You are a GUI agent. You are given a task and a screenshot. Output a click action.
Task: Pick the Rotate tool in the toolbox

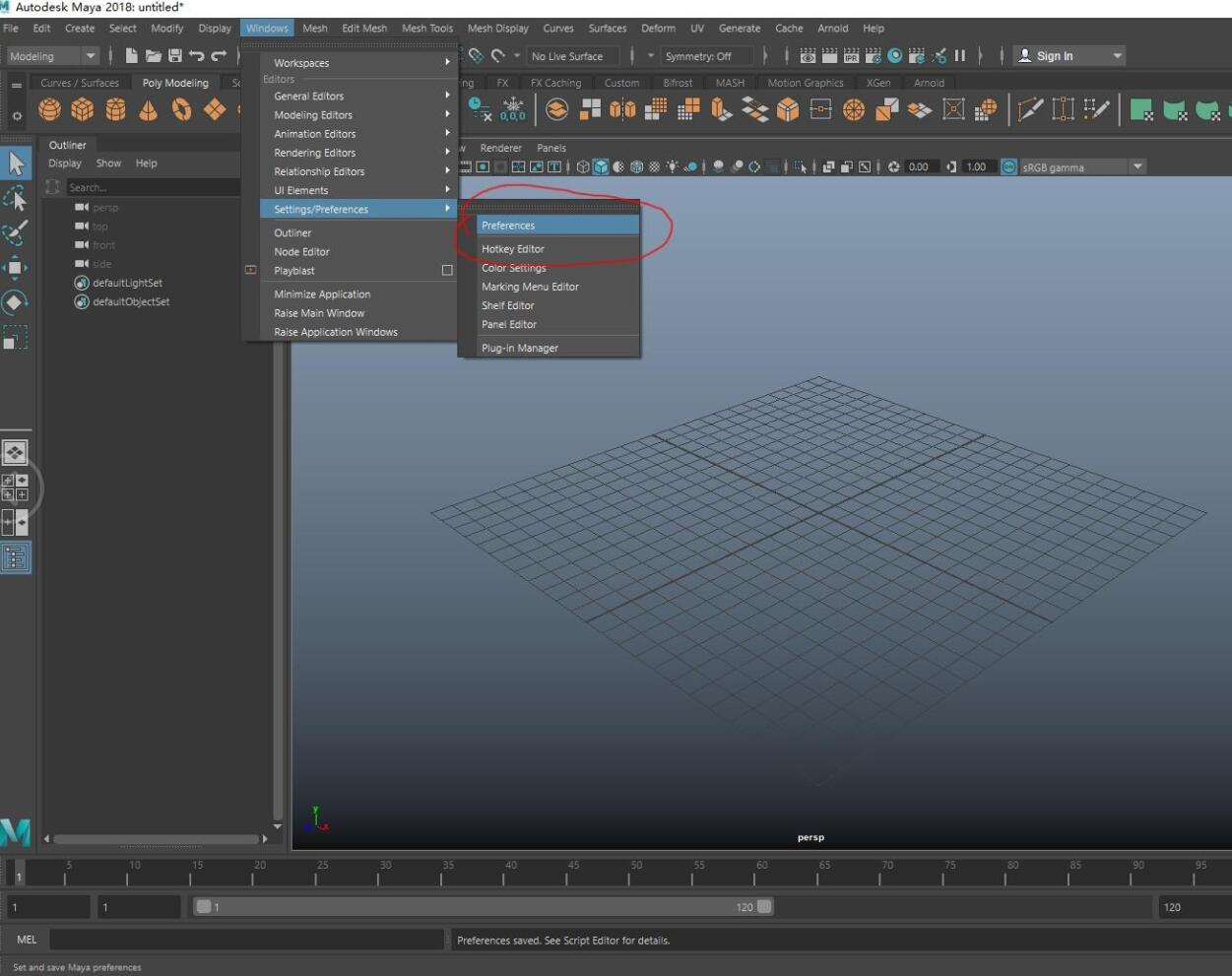(x=16, y=302)
